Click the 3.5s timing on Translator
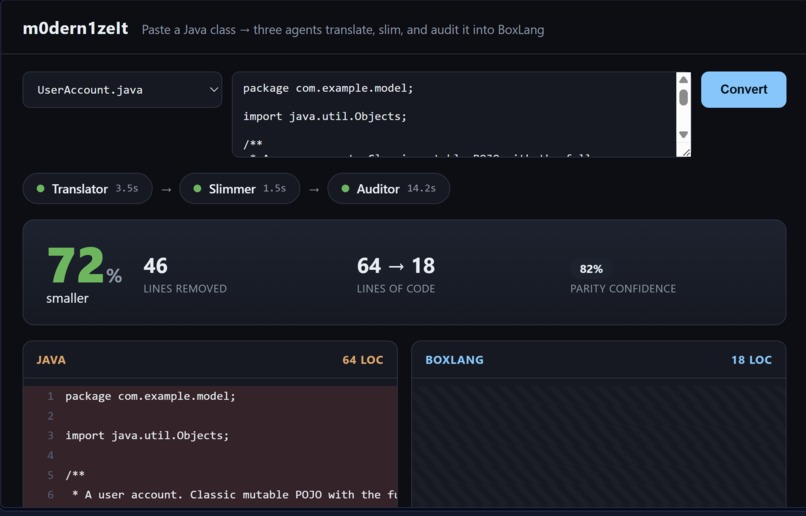The width and height of the screenshot is (806, 516). 127,189
